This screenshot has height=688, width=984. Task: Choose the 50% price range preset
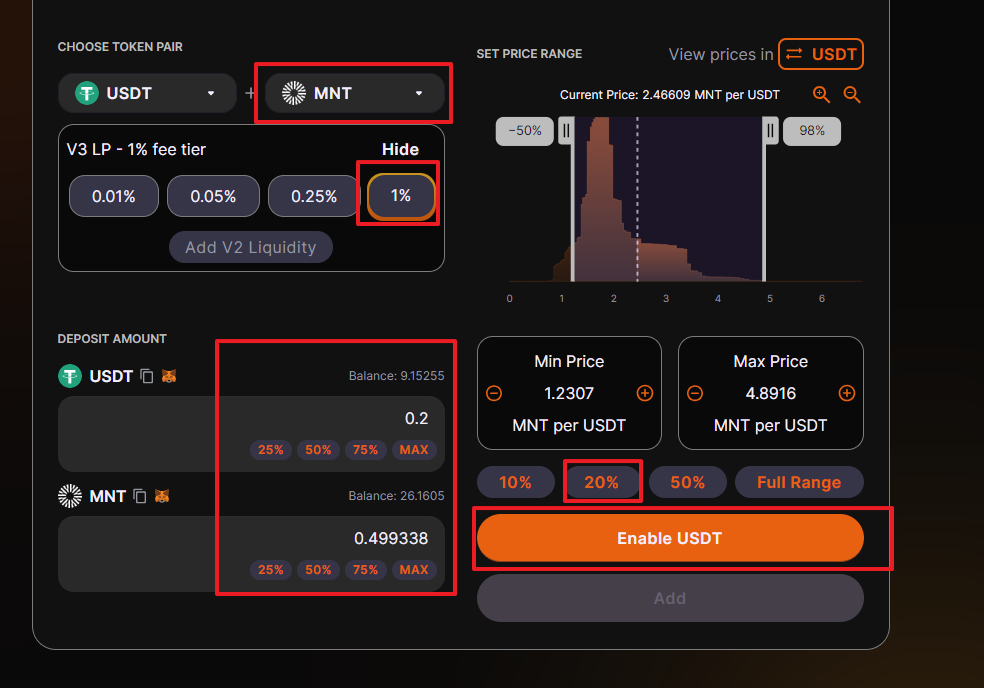point(688,482)
